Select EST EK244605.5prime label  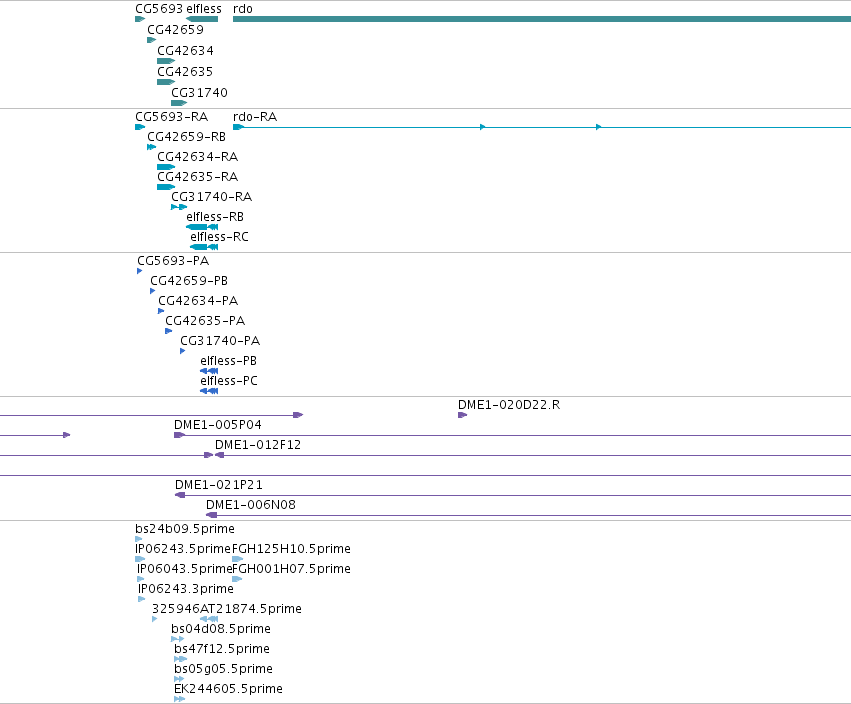[x=228, y=689]
